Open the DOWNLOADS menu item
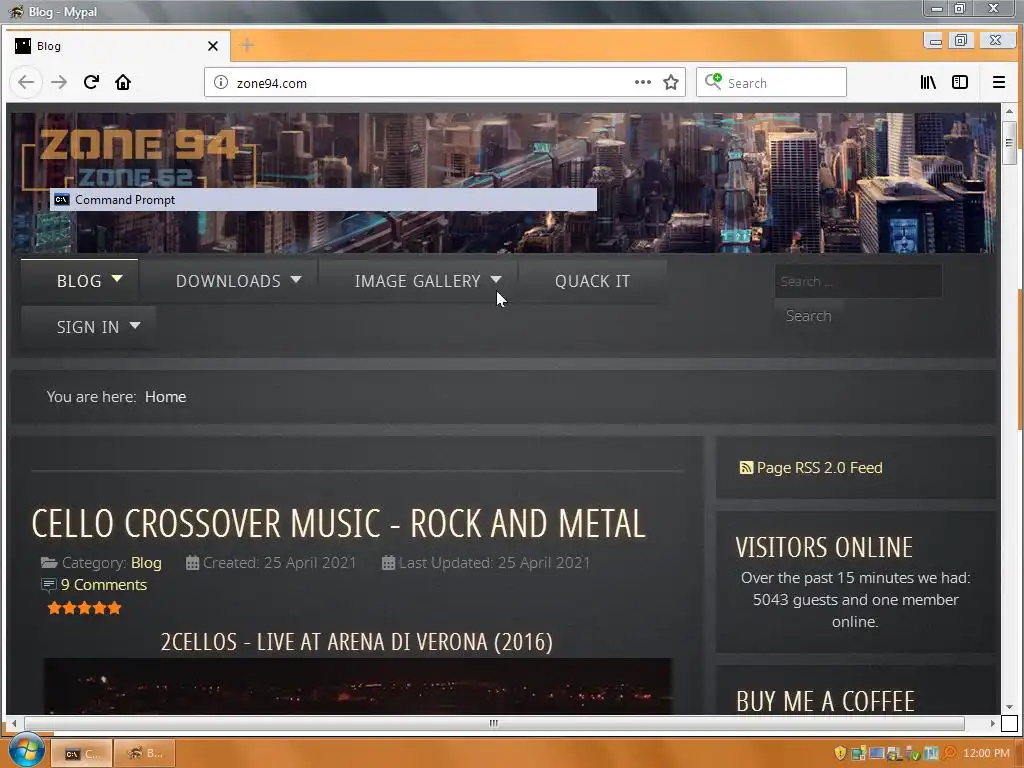The image size is (1024, 768). (228, 281)
